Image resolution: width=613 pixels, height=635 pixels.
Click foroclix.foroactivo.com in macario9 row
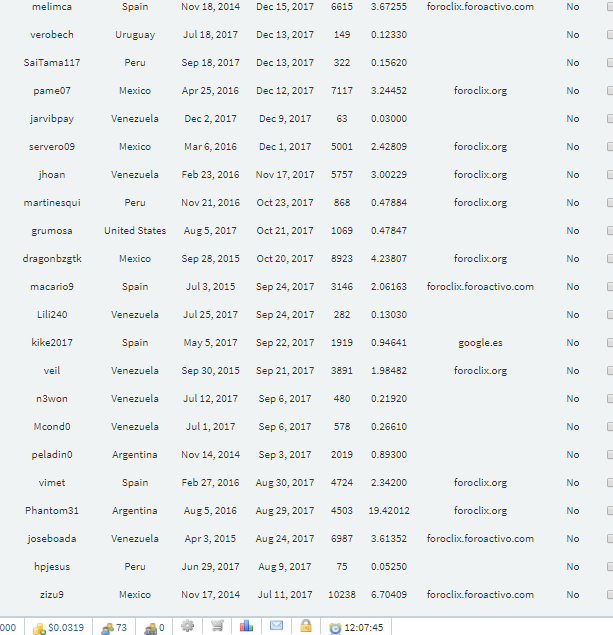coord(480,286)
